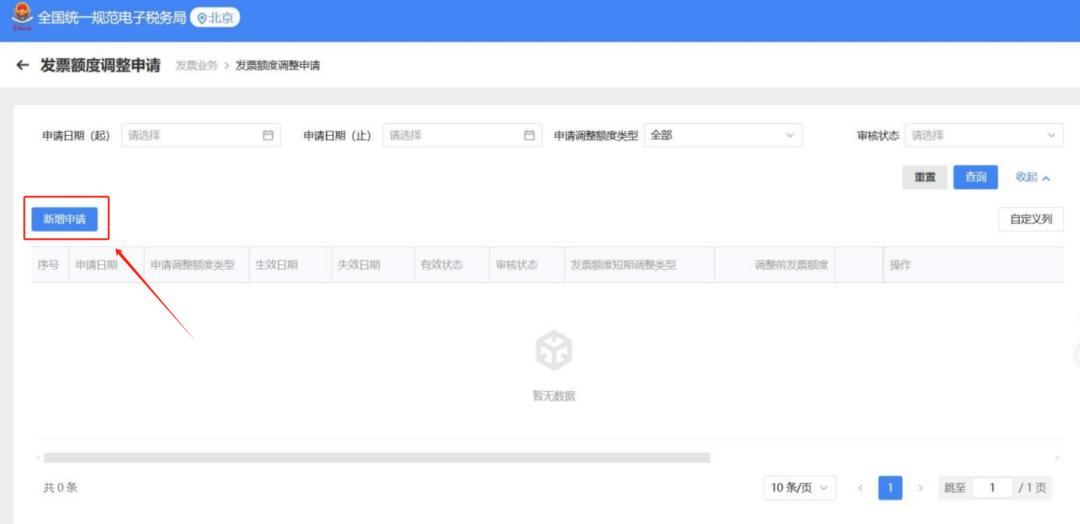This screenshot has height=524, width=1080.
Task: Reset filters with 重置 button
Action: pos(925,177)
